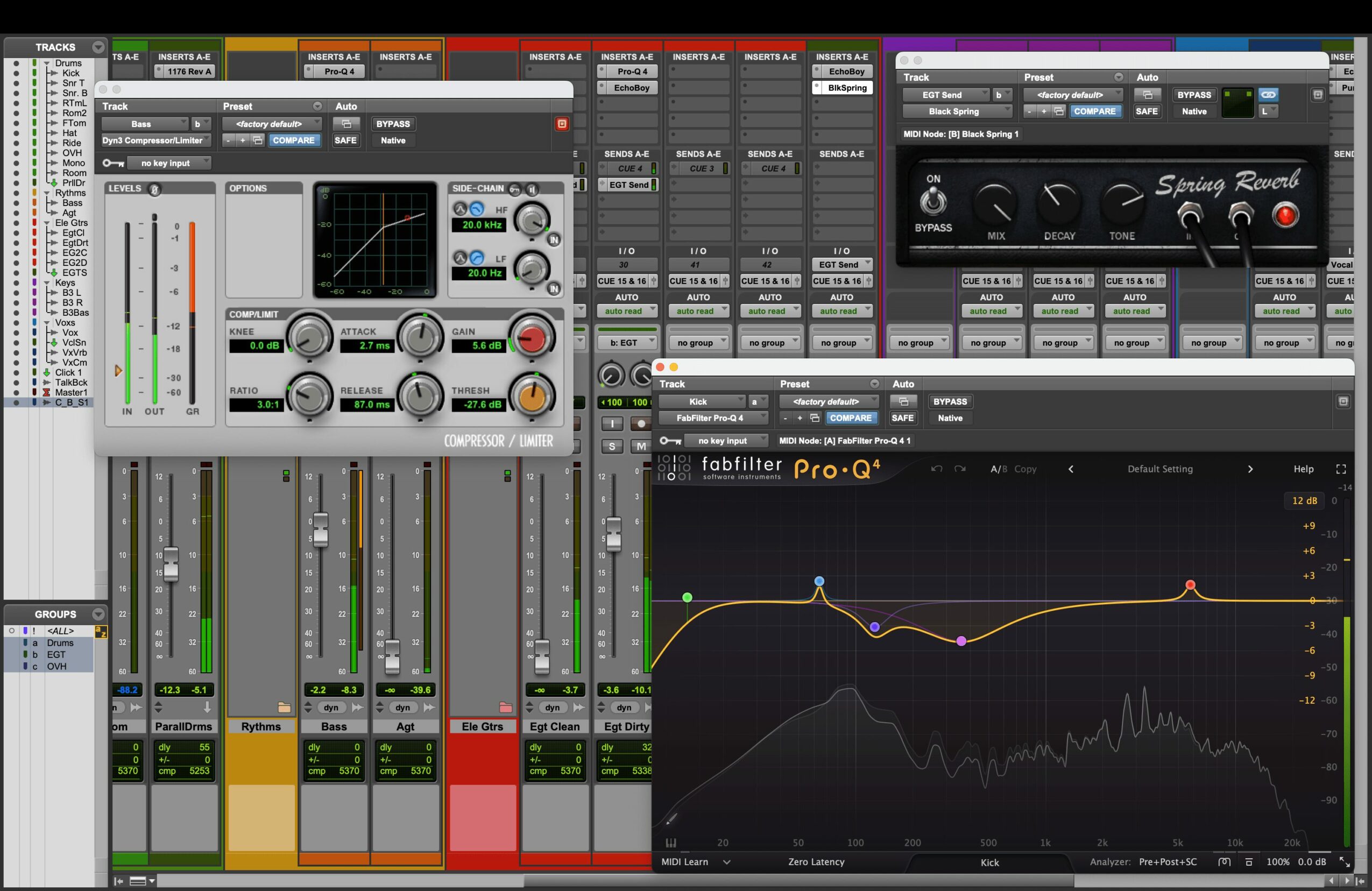
Task: Click the red target icon in the Dyn3 window
Action: click(562, 124)
